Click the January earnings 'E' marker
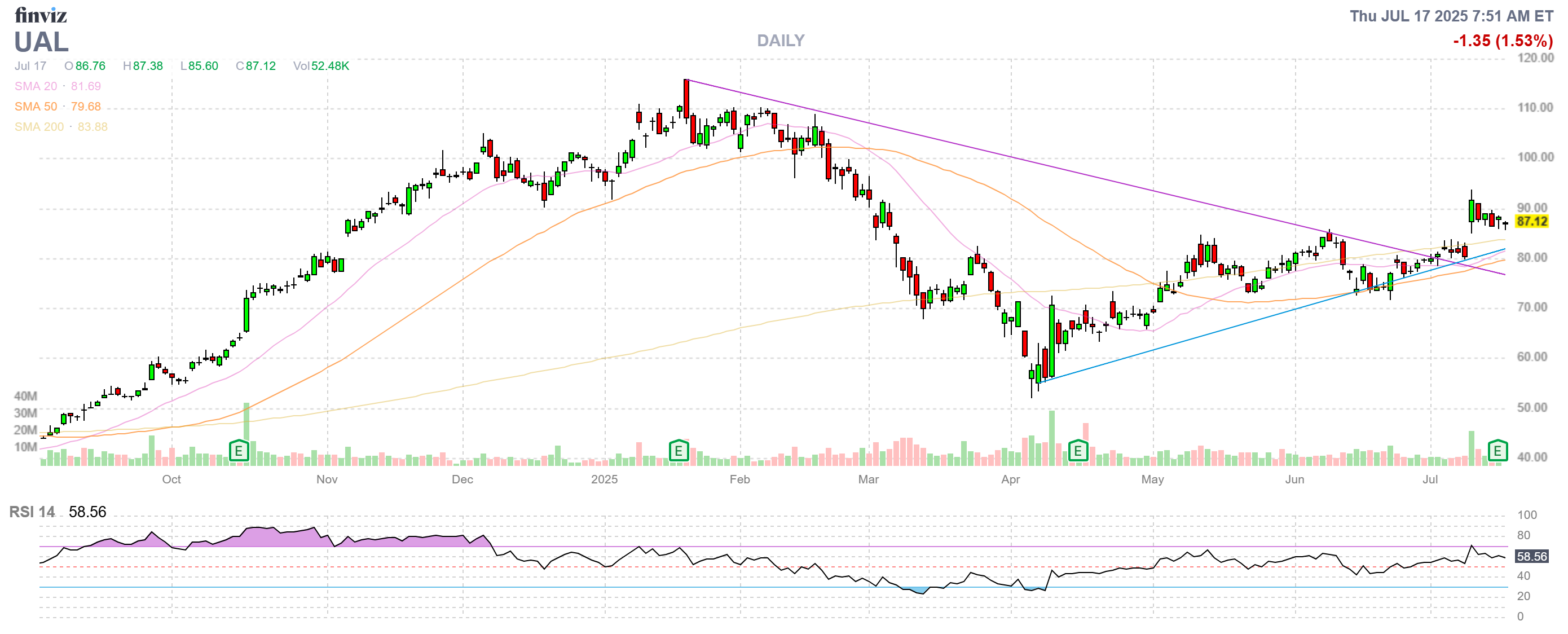1568x634 pixels. [678, 451]
